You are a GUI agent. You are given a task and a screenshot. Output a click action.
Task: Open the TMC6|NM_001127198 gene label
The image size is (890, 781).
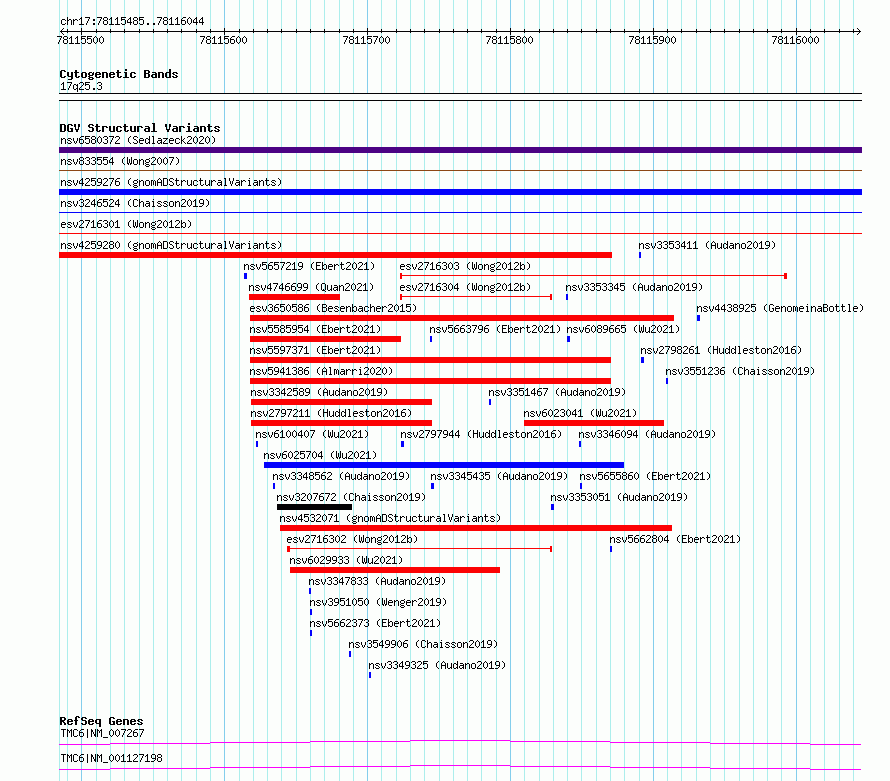(111, 758)
